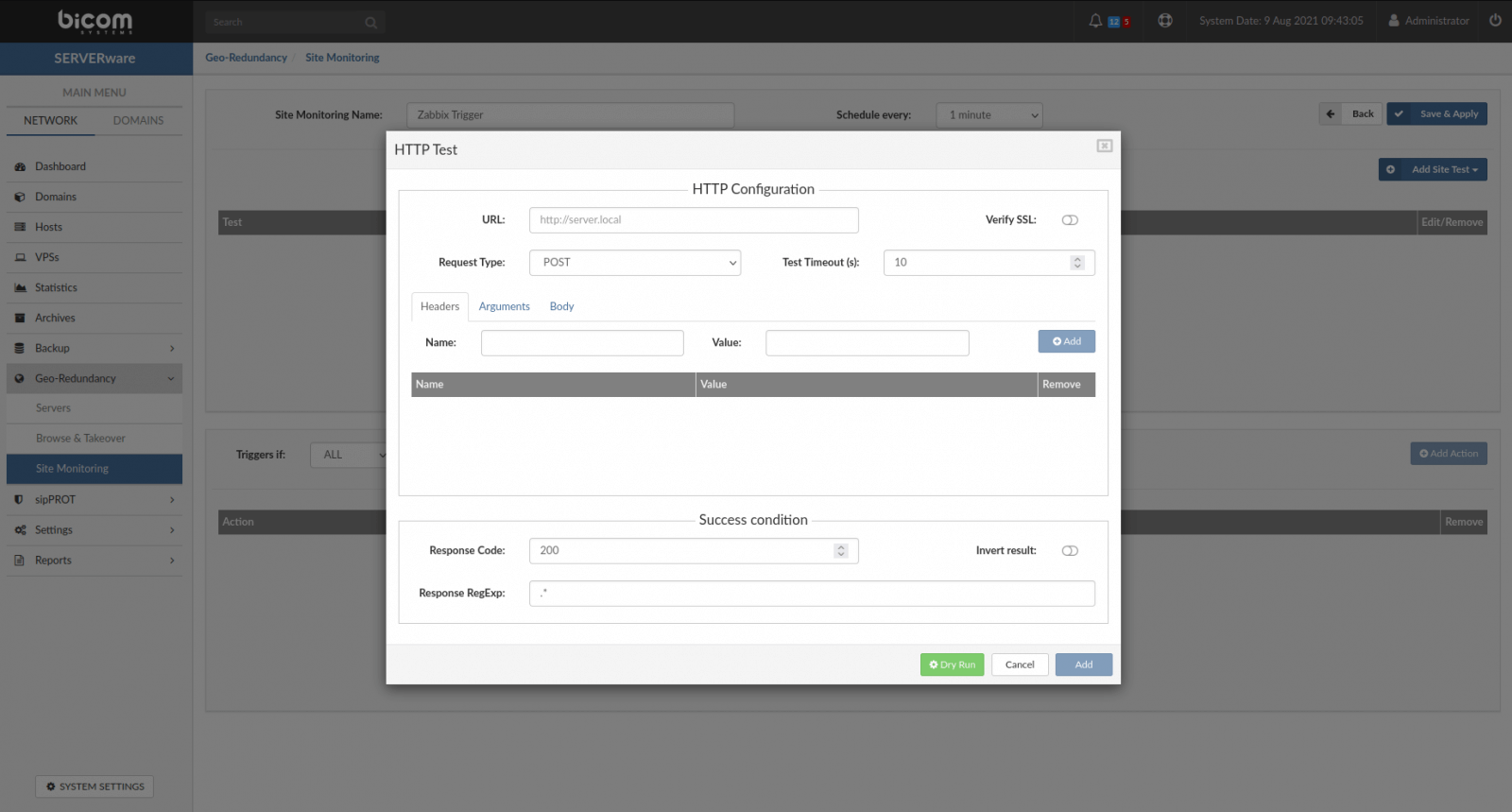Click the sipPROT shield icon
The image size is (1512, 812).
(x=20, y=500)
